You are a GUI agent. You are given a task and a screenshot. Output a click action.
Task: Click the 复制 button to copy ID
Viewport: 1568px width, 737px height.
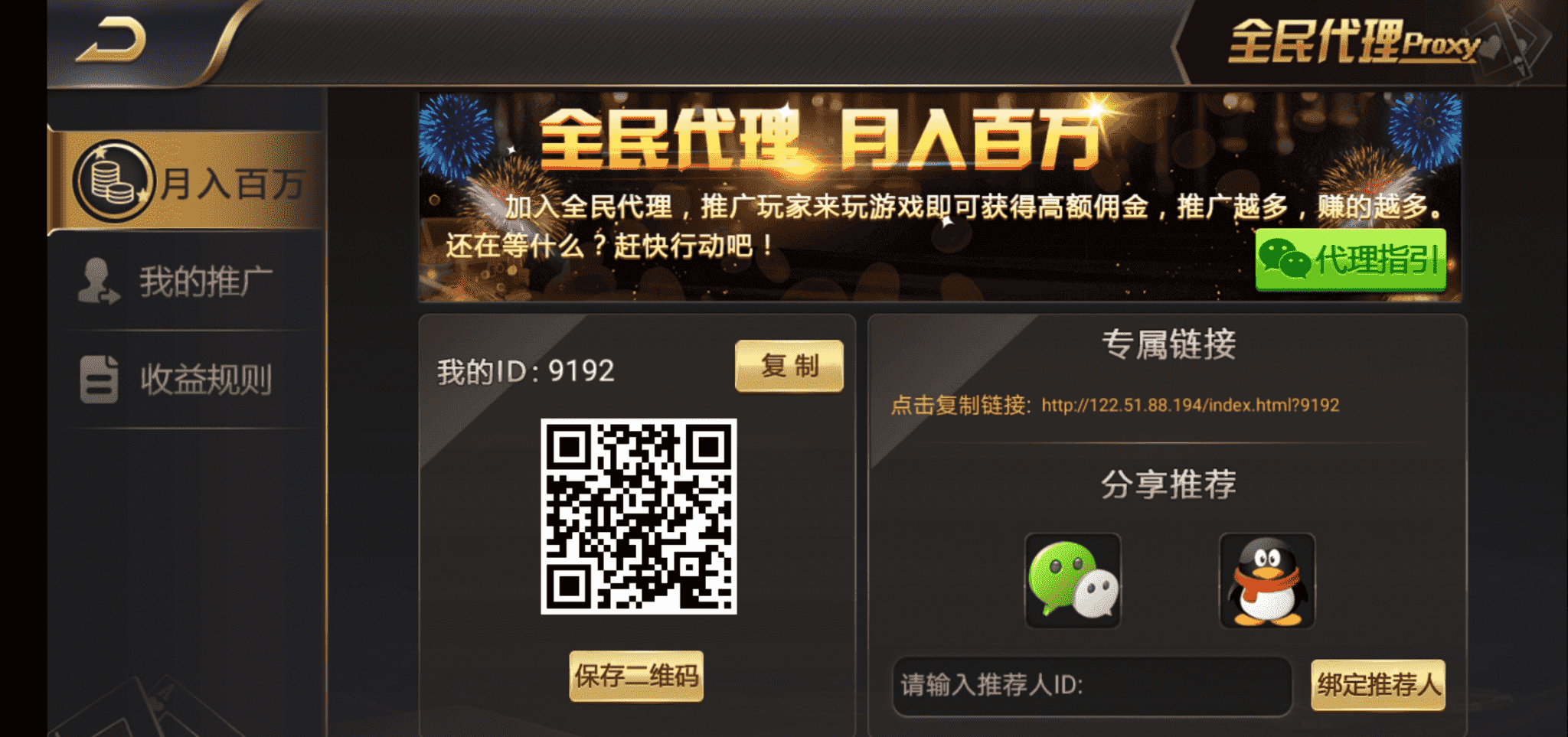(x=789, y=366)
